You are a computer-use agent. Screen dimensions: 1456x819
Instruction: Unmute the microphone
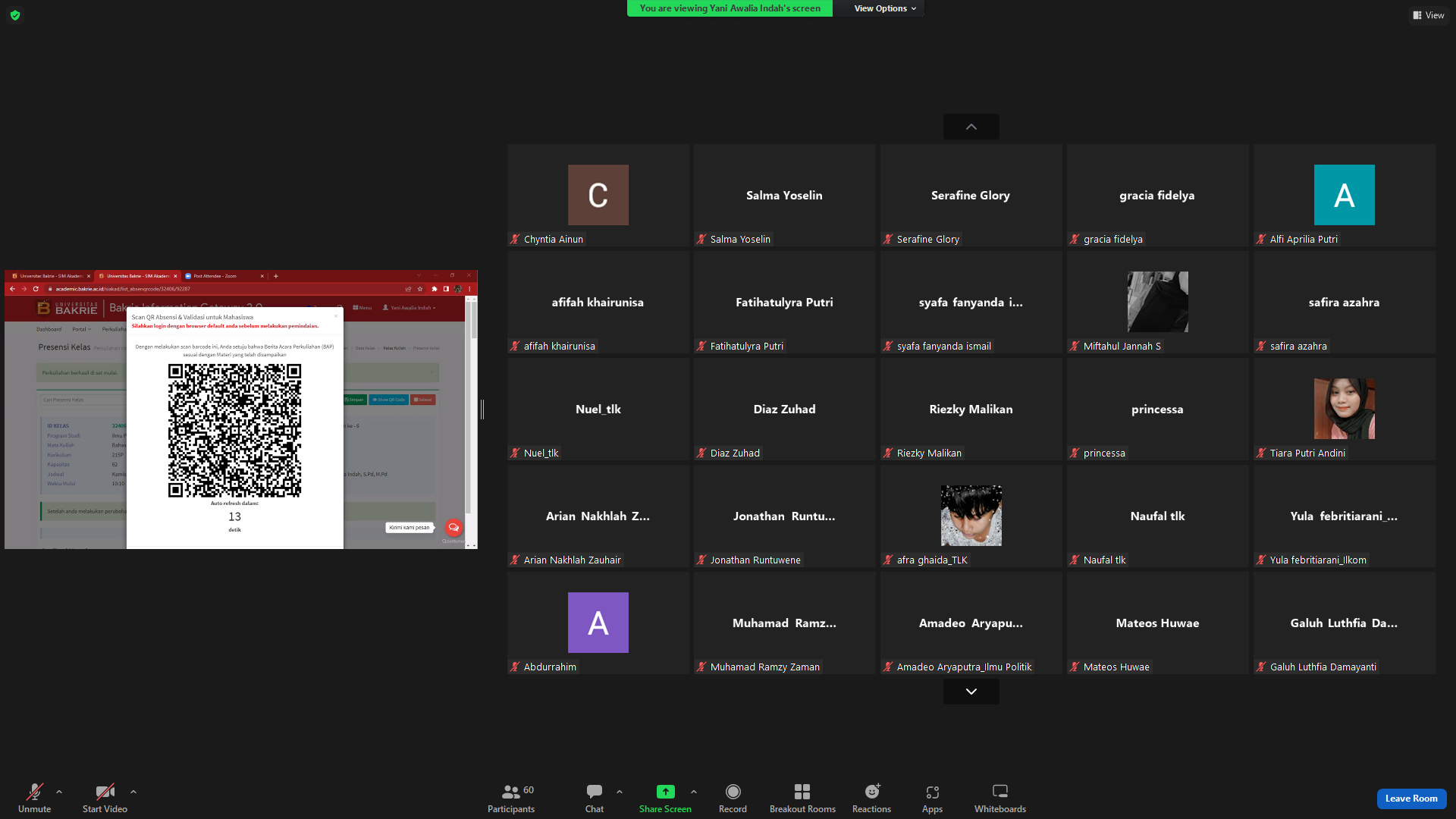click(34, 798)
